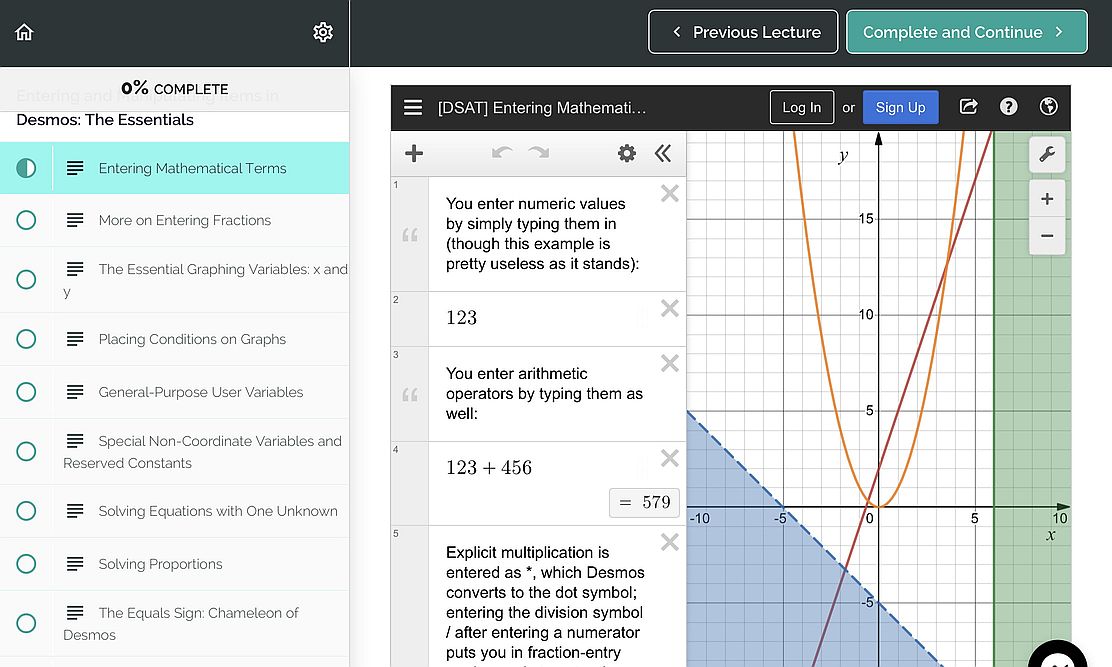Image resolution: width=1112 pixels, height=667 pixels.
Task: Click status circle for General-Purpose User Variables
Action: (x=26, y=392)
